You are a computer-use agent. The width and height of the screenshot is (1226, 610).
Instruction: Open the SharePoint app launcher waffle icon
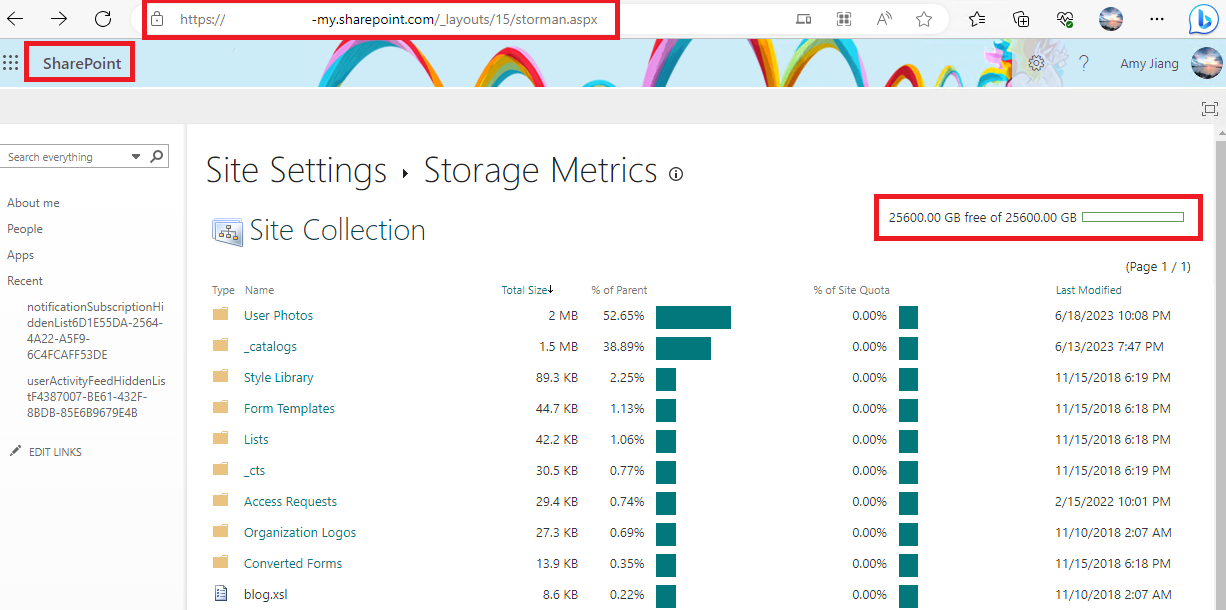click(x=11, y=62)
